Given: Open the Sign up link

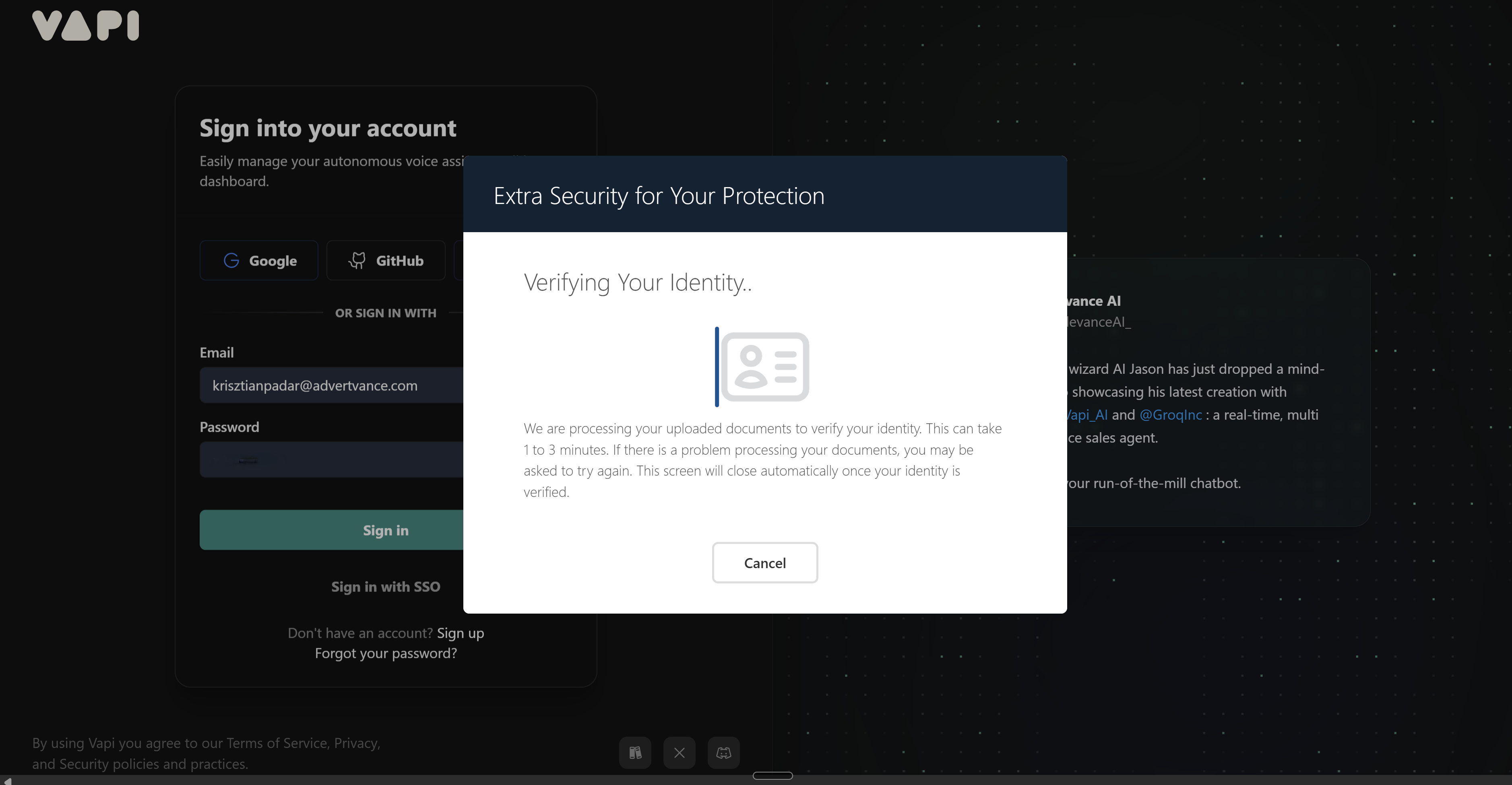Looking at the screenshot, I should [x=460, y=633].
